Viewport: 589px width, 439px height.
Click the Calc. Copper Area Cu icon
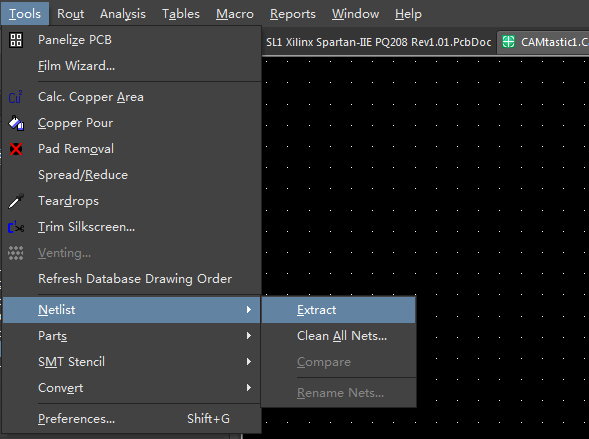(15, 97)
